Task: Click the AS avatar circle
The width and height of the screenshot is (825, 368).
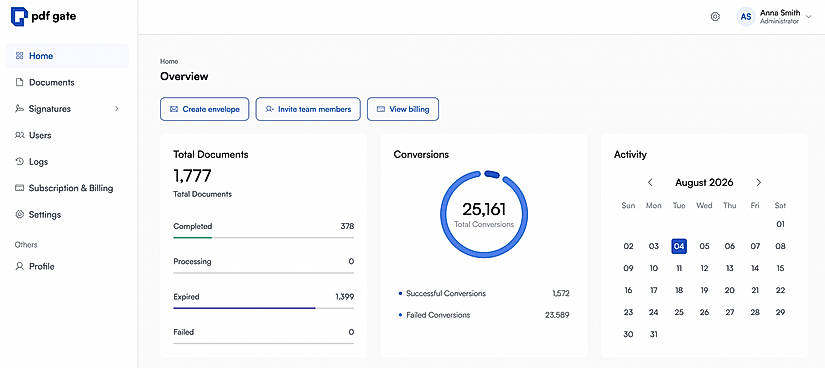Action: [746, 17]
